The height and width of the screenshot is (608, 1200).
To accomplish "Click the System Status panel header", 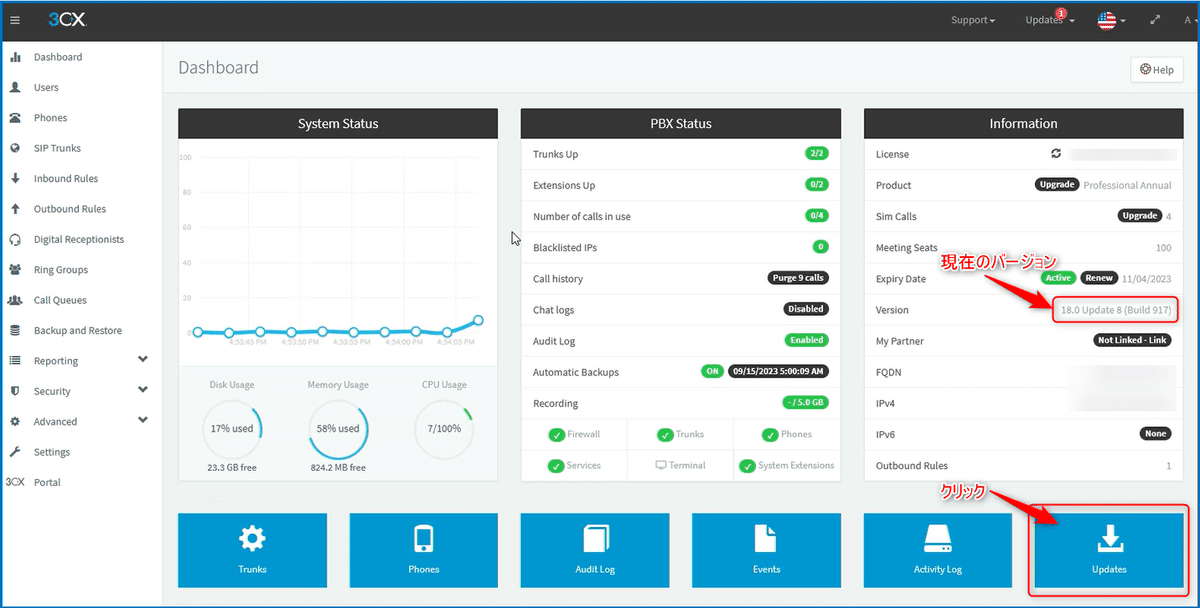I will tap(338, 123).
